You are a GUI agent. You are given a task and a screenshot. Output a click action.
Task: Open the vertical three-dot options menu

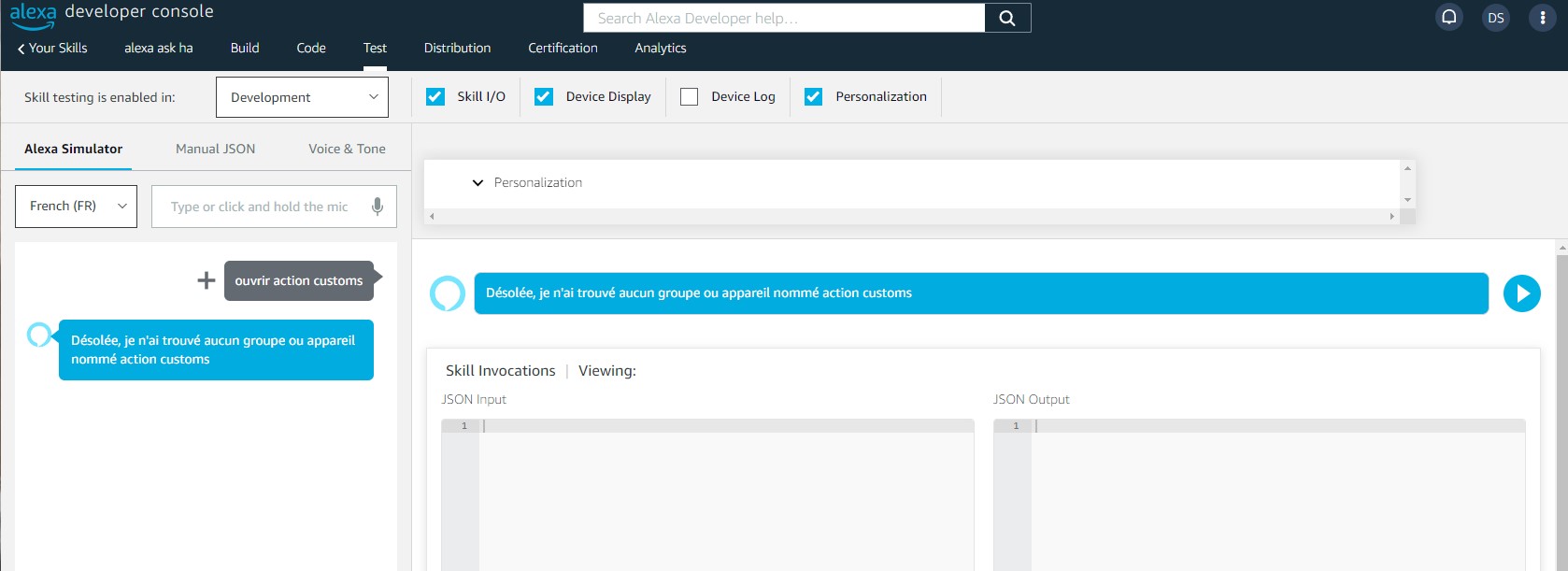(x=1542, y=18)
